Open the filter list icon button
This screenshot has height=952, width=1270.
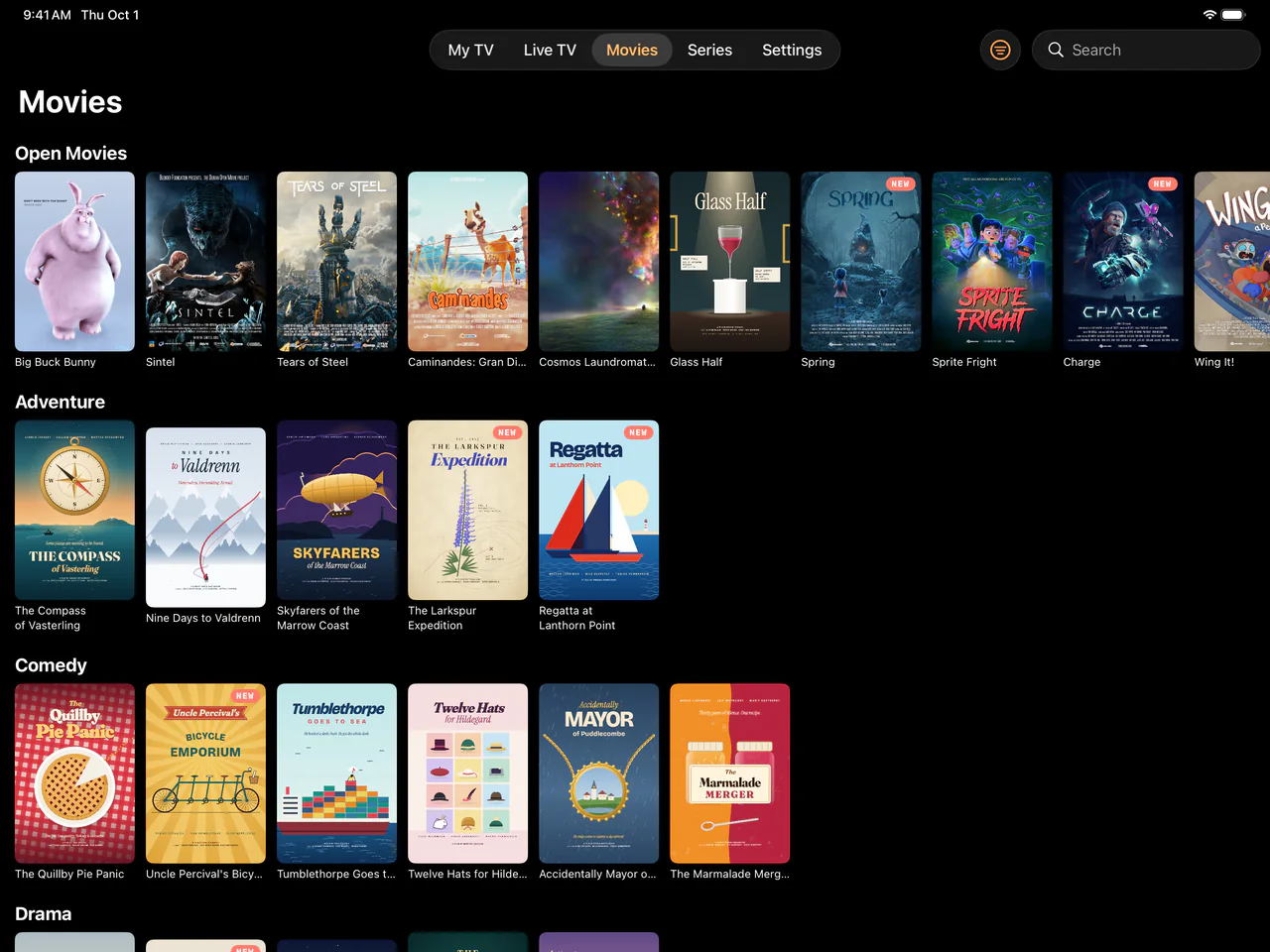[x=1000, y=50]
